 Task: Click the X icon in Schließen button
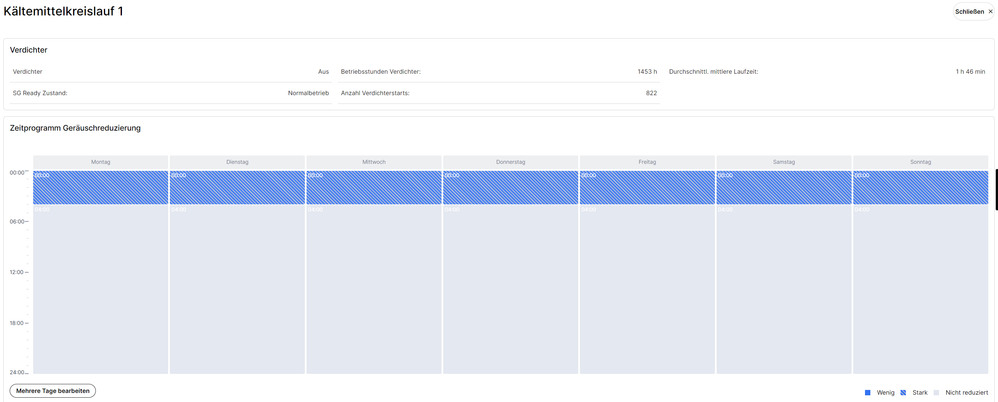(990, 12)
